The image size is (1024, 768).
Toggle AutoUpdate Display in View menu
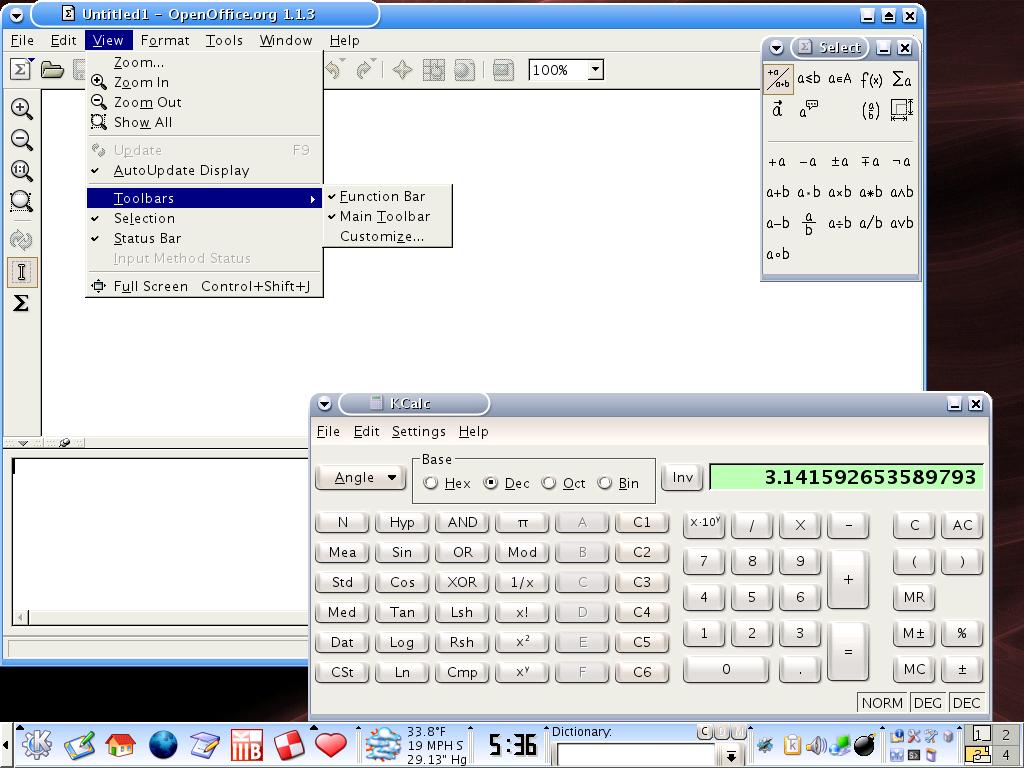click(181, 170)
